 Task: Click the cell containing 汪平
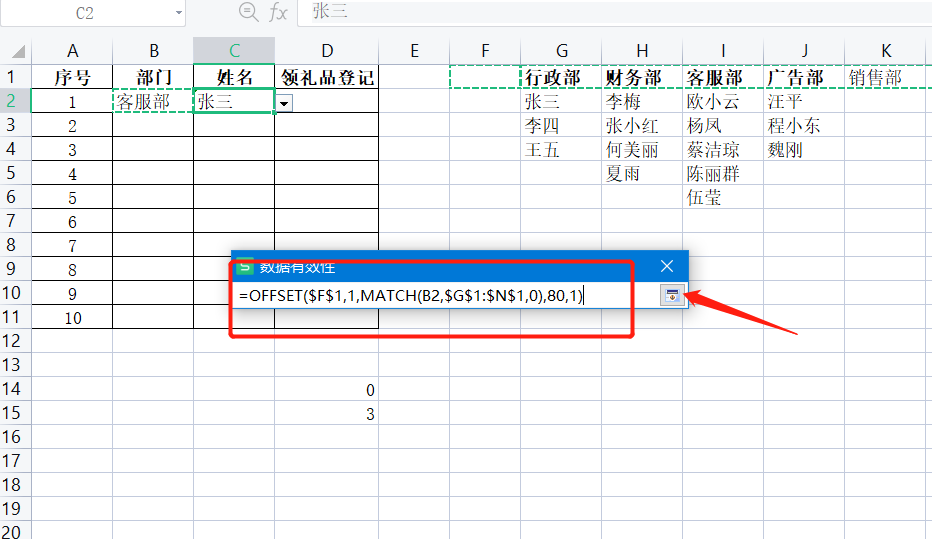(x=804, y=102)
